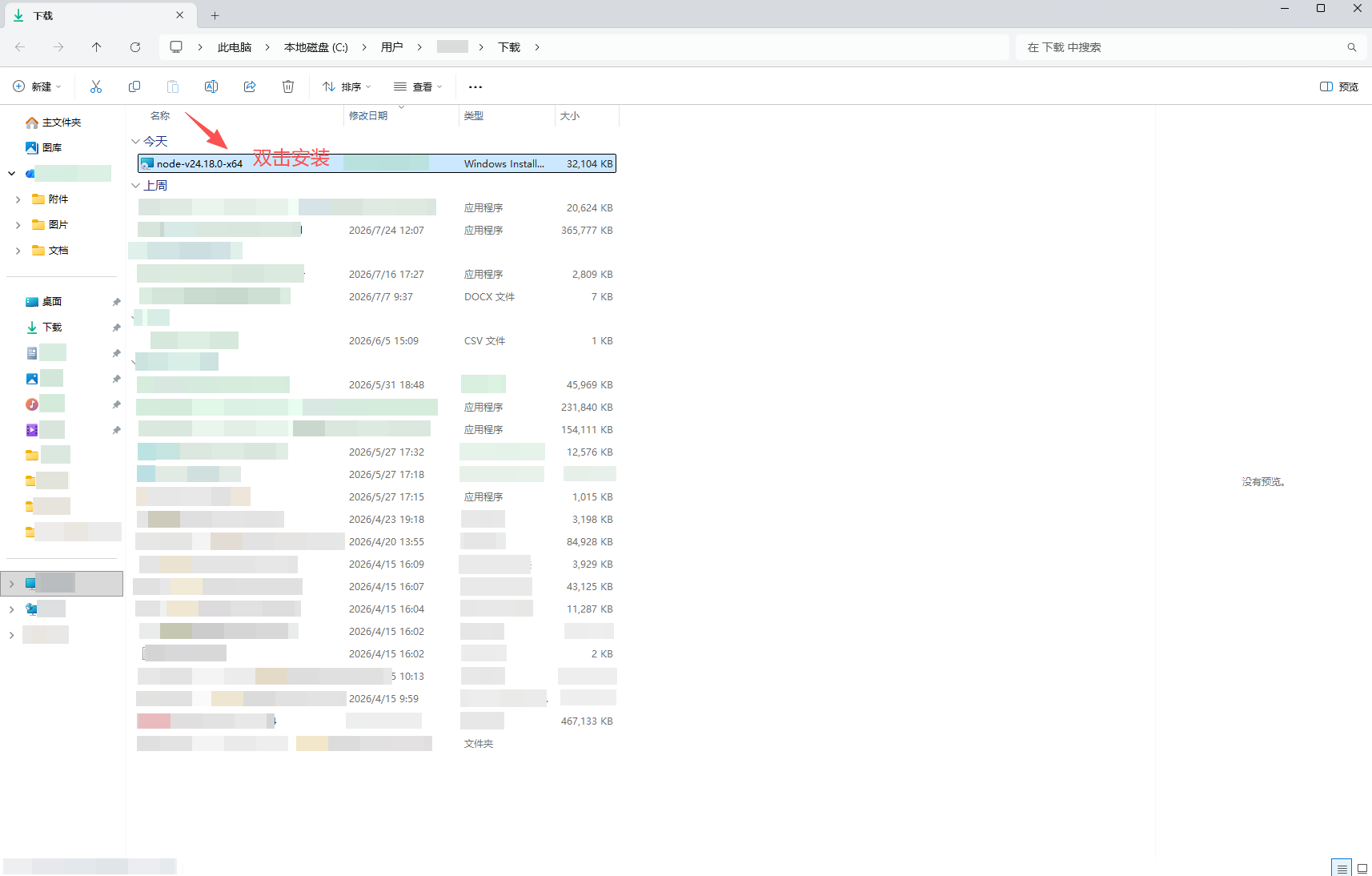
Task: Sort by 类型 column header
Action: pos(474,116)
